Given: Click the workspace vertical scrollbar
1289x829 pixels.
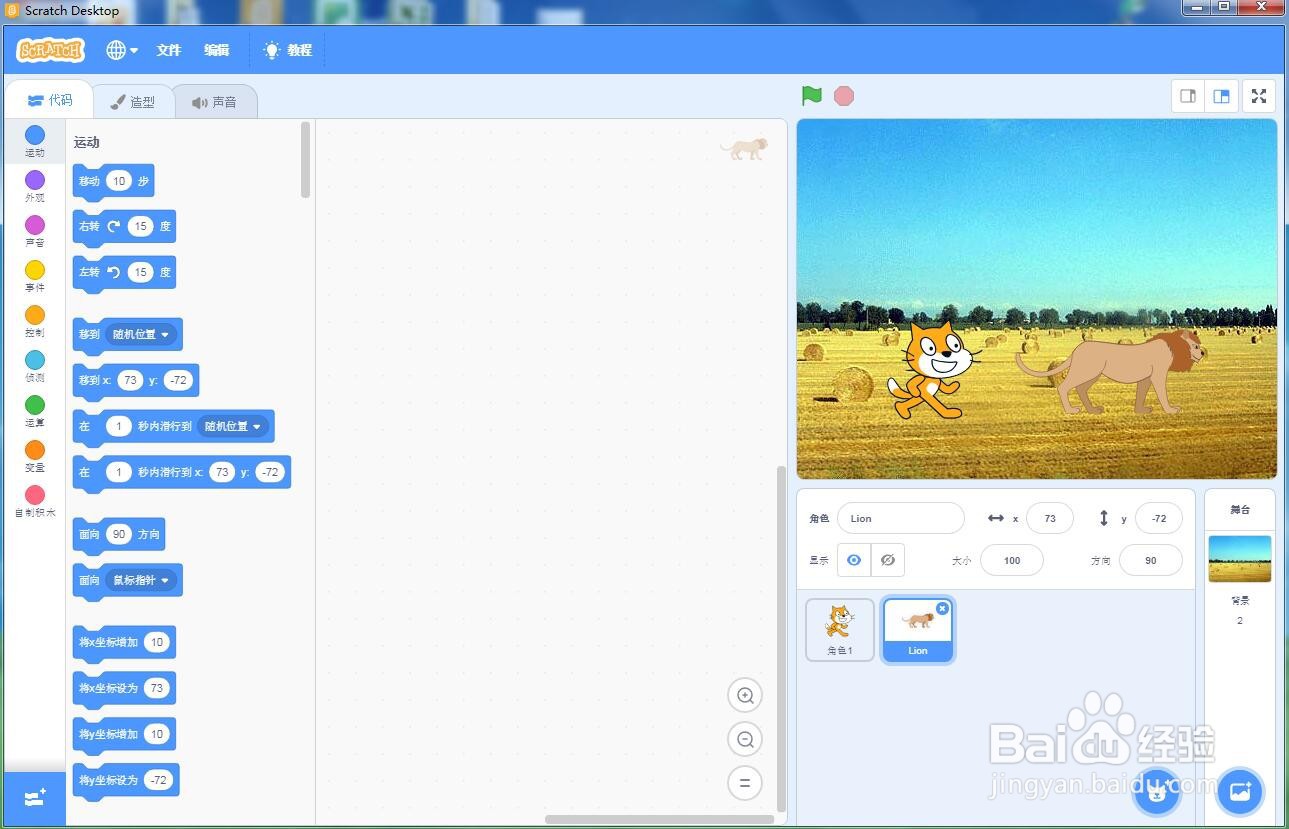Looking at the screenshot, I should (x=782, y=638).
